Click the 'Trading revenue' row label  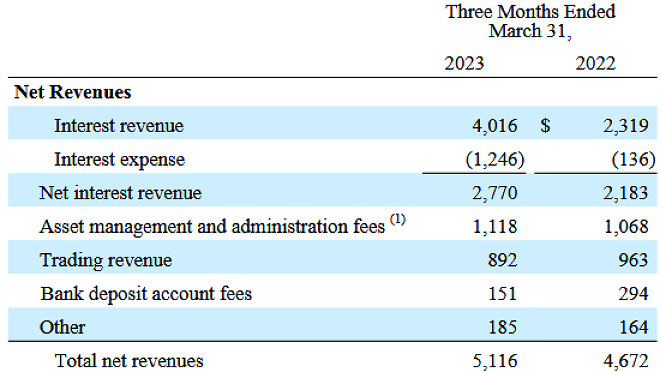pyautogui.click(x=106, y=260)
